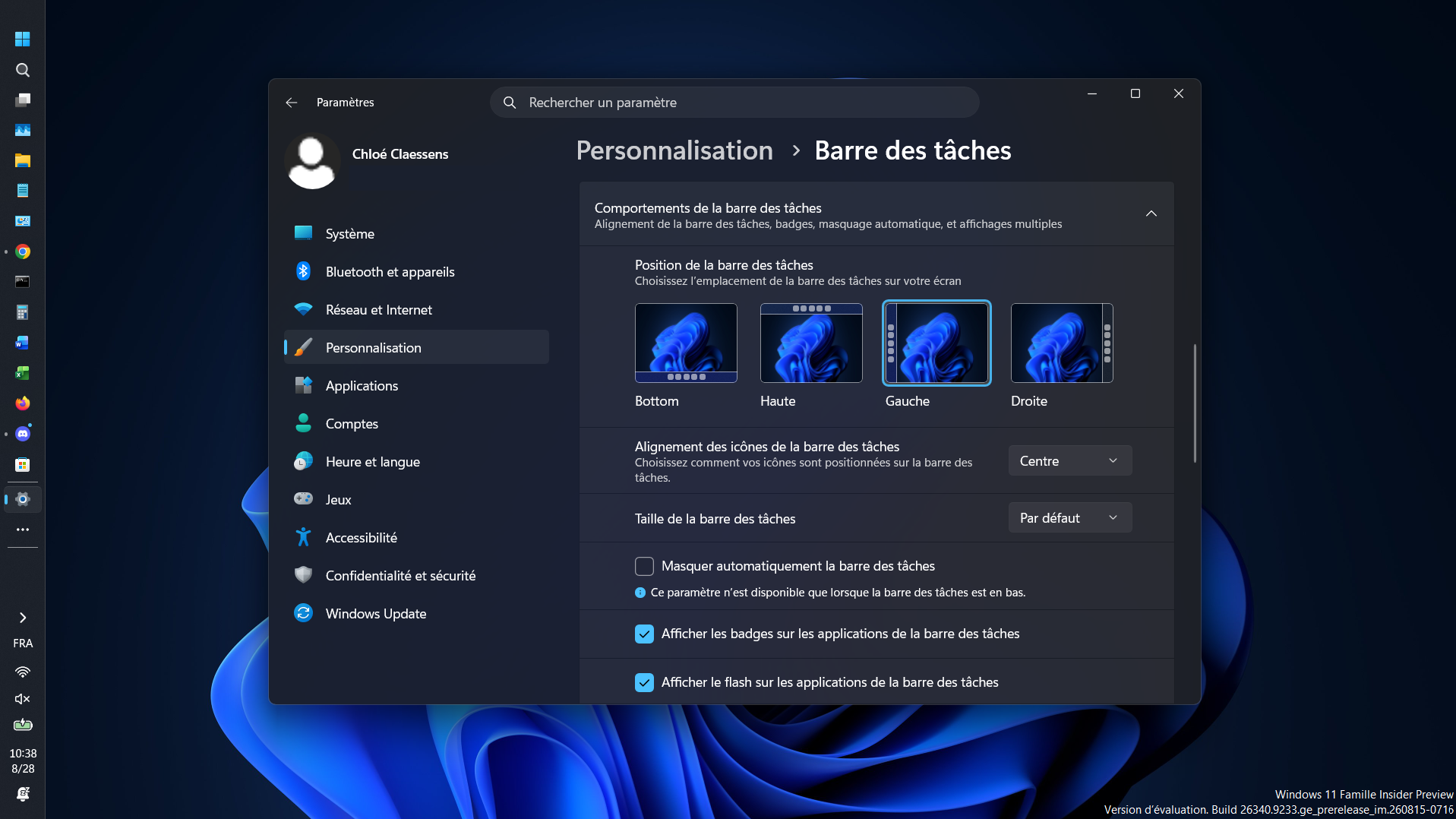
Task: Open Task View on the taskbar
Action: click(x=23, y=100)
